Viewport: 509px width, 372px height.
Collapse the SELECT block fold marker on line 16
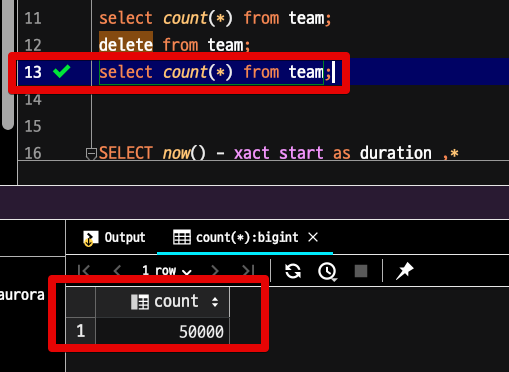tap(91, 154)
